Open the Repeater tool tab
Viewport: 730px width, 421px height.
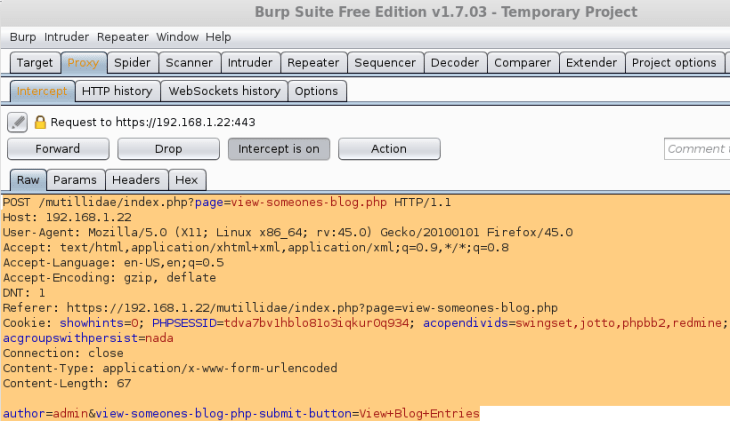point(313,62)
